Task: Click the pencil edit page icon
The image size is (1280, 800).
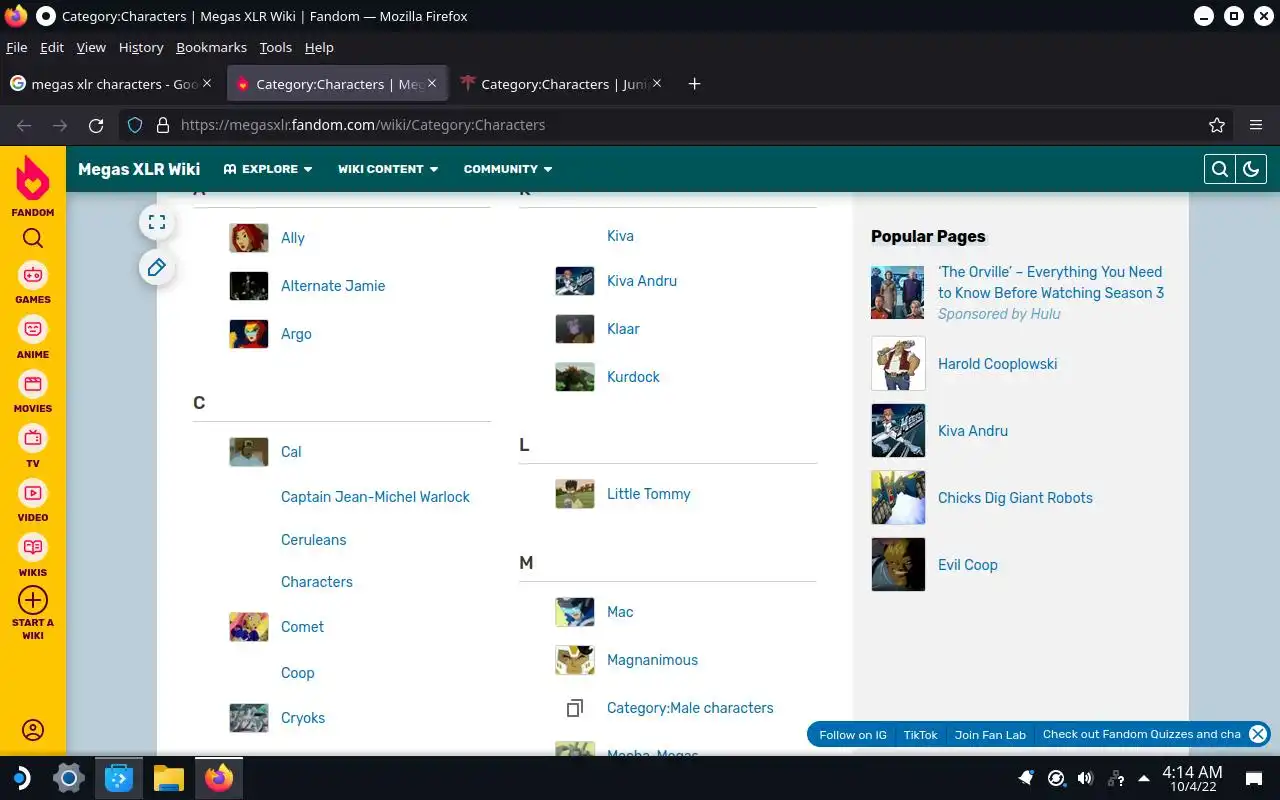Action: coord(157,267)
